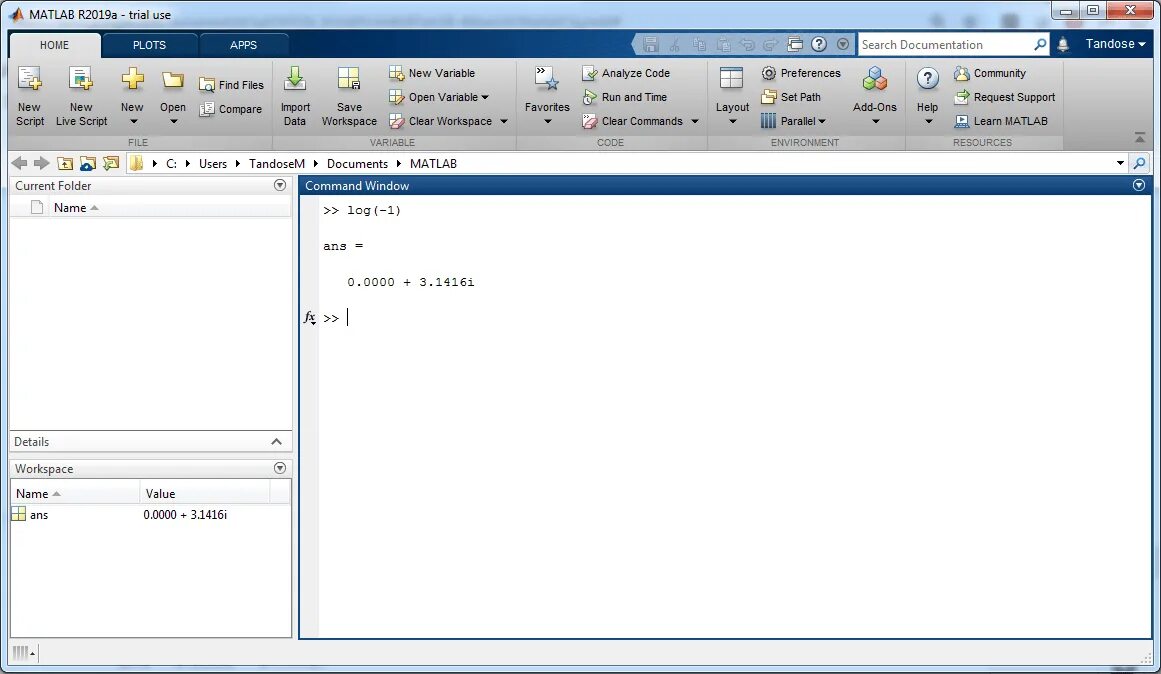Click Request Support
Screen dimensions: 1161x674
point(1005,97)
